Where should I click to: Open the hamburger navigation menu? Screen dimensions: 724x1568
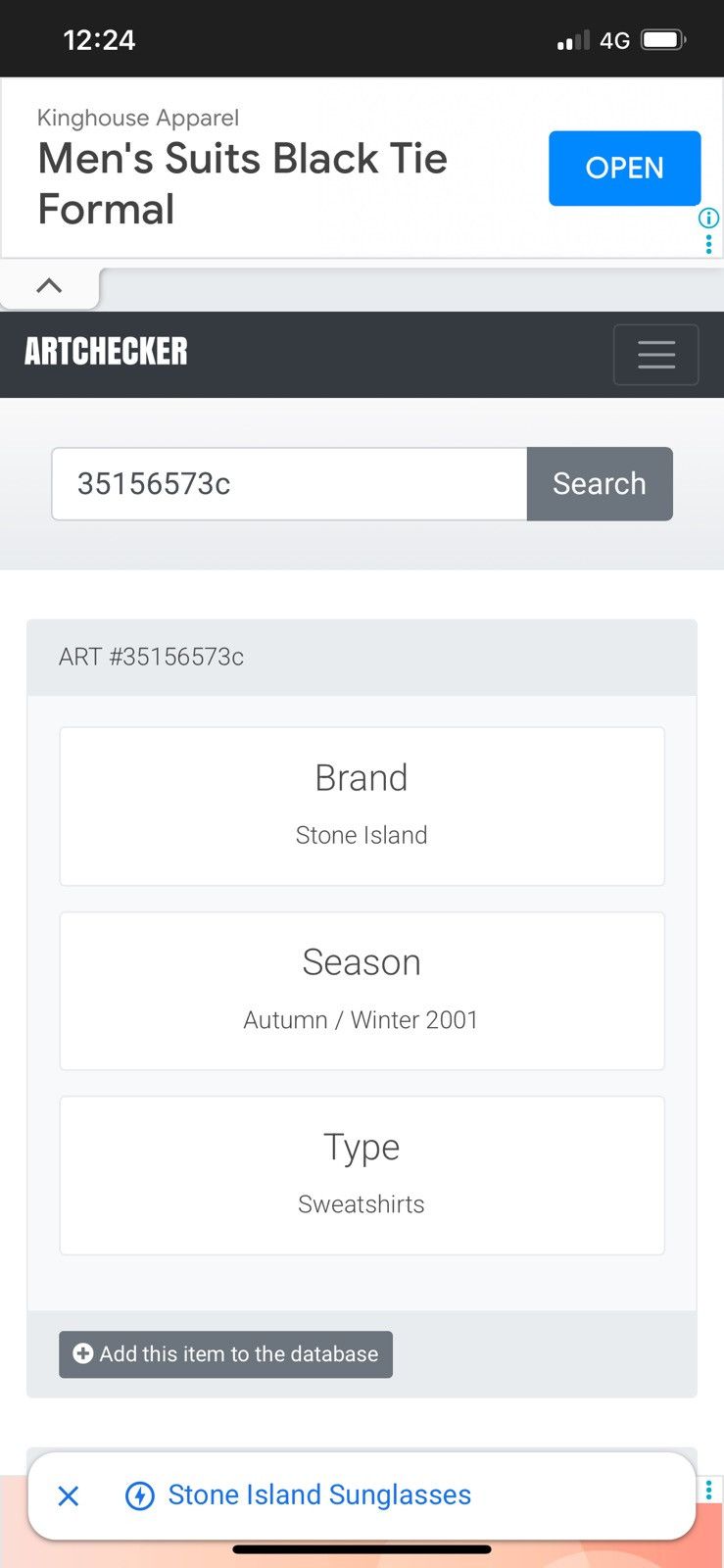[655, 354]
